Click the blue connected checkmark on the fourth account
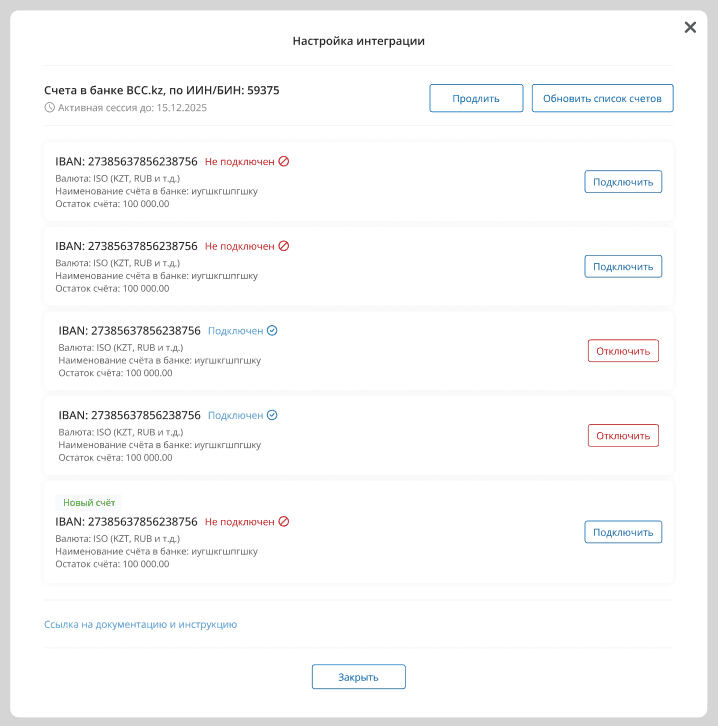 pos(272,415)
